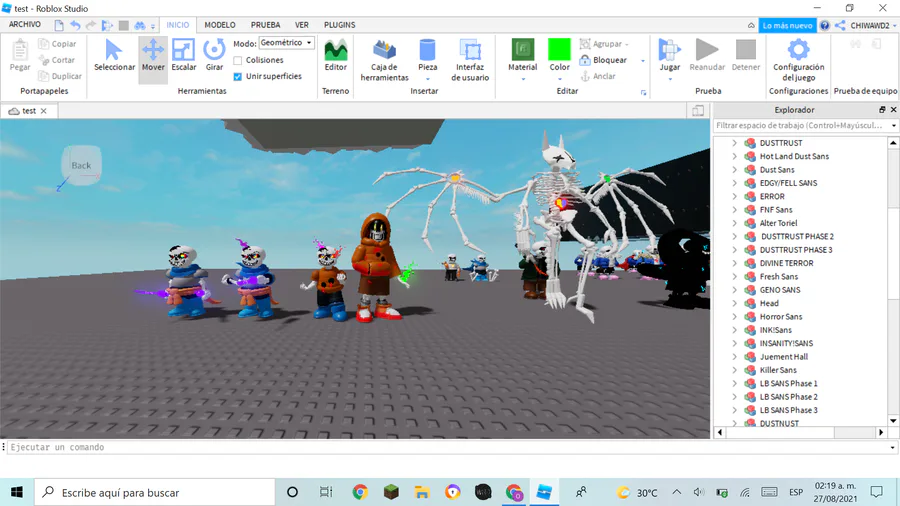Close the test document tab
900x506 pixels.
pyautogui.click(x=44, y=111)
